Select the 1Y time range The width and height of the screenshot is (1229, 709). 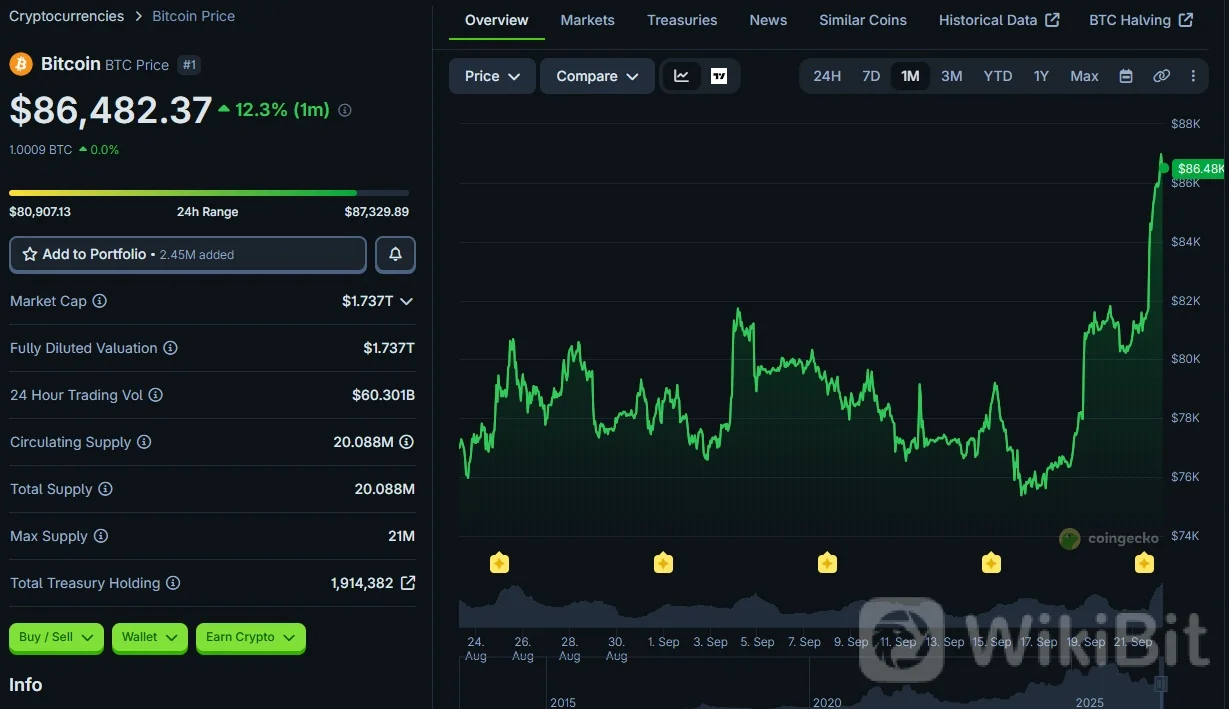pos(1041,76)
